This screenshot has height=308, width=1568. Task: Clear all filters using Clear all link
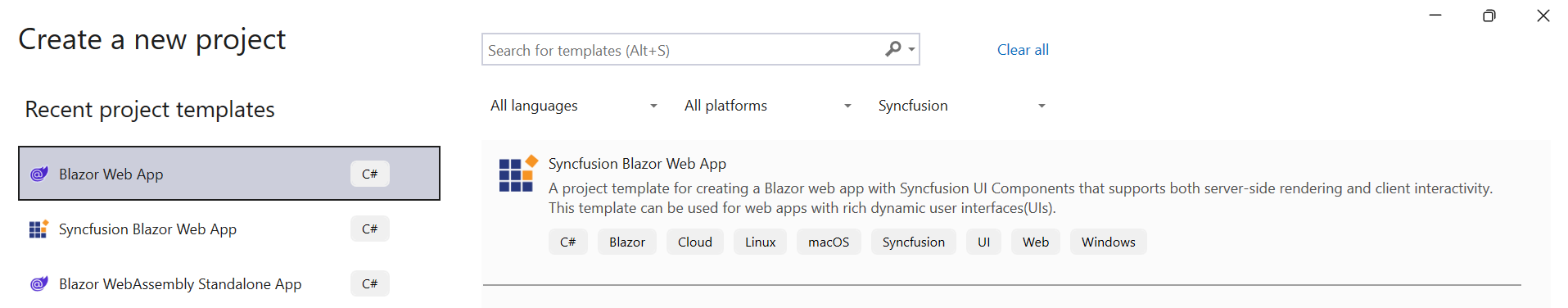pos(1023,50)
